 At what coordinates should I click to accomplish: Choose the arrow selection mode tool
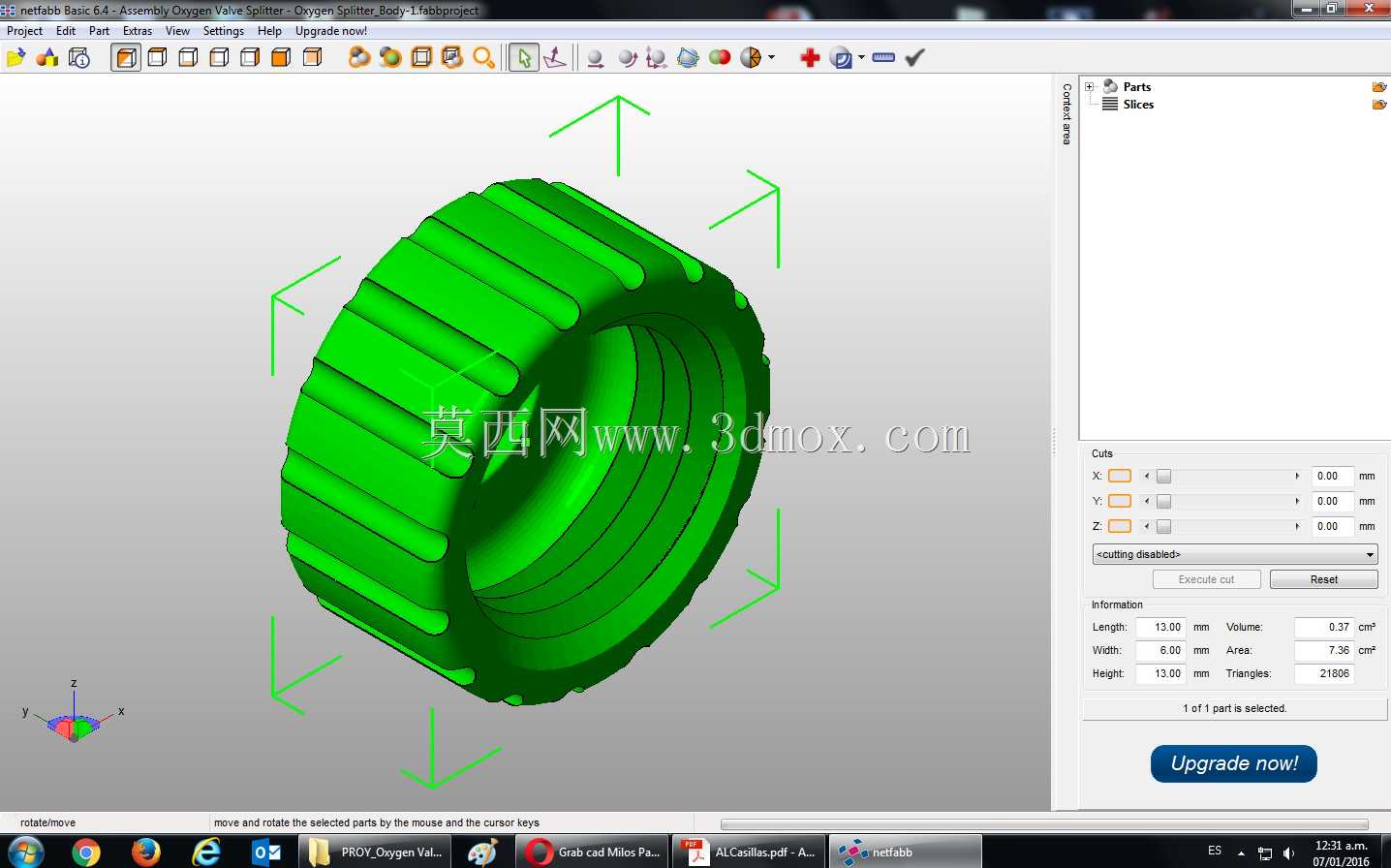point(523,58)
